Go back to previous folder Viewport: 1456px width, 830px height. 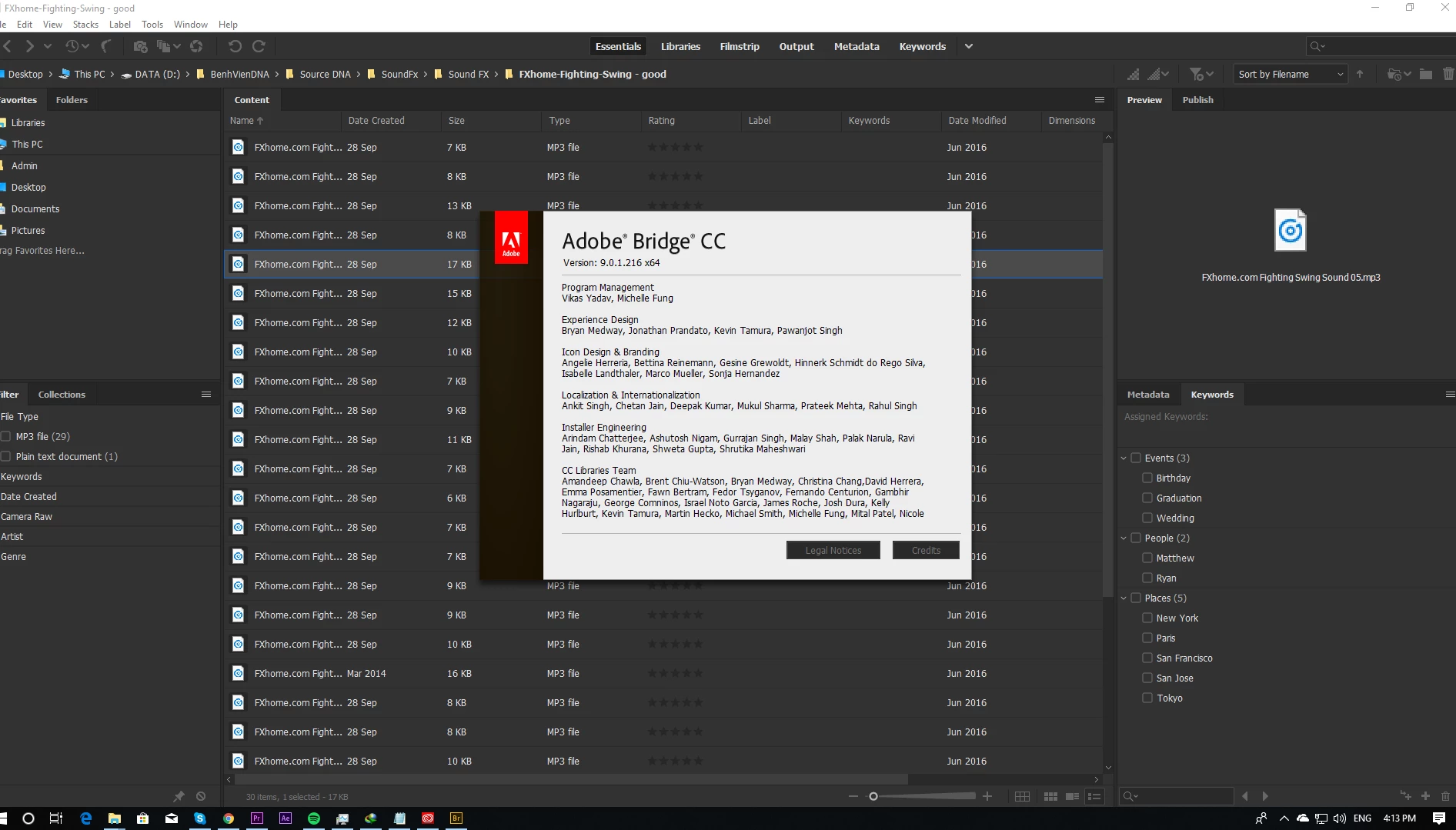7,46
